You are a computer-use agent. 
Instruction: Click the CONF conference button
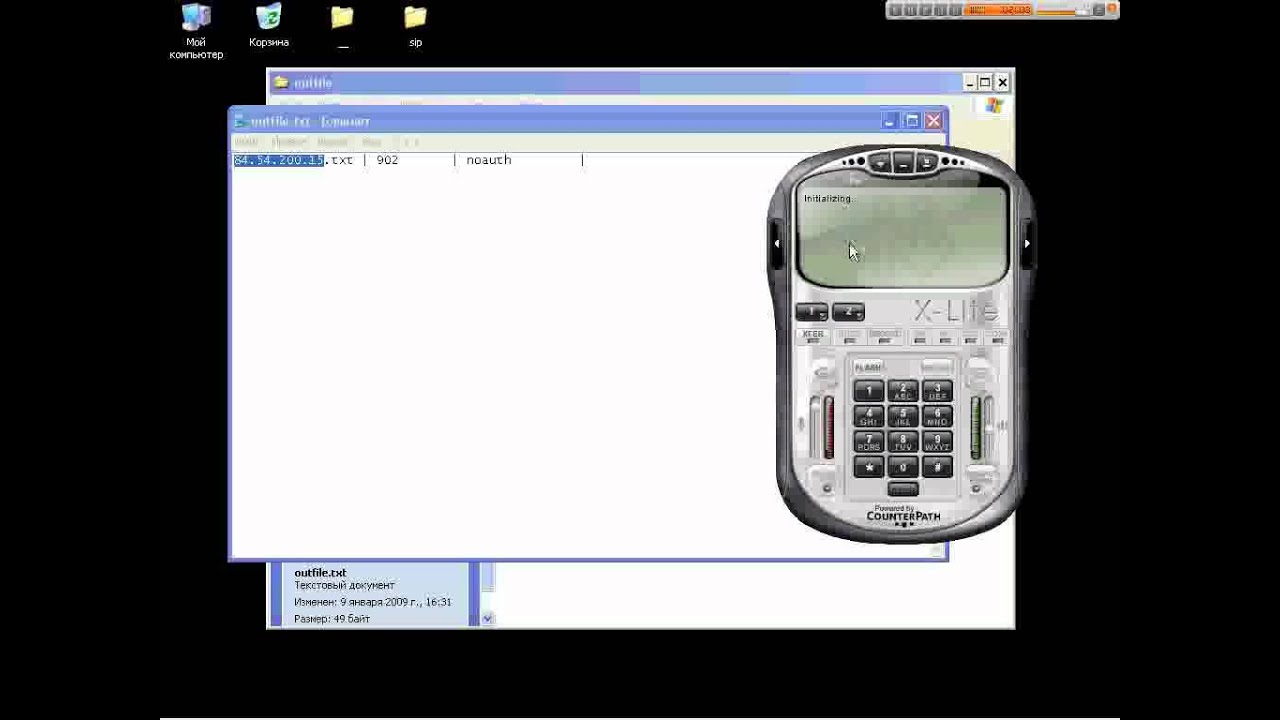(x=997, y=336)
